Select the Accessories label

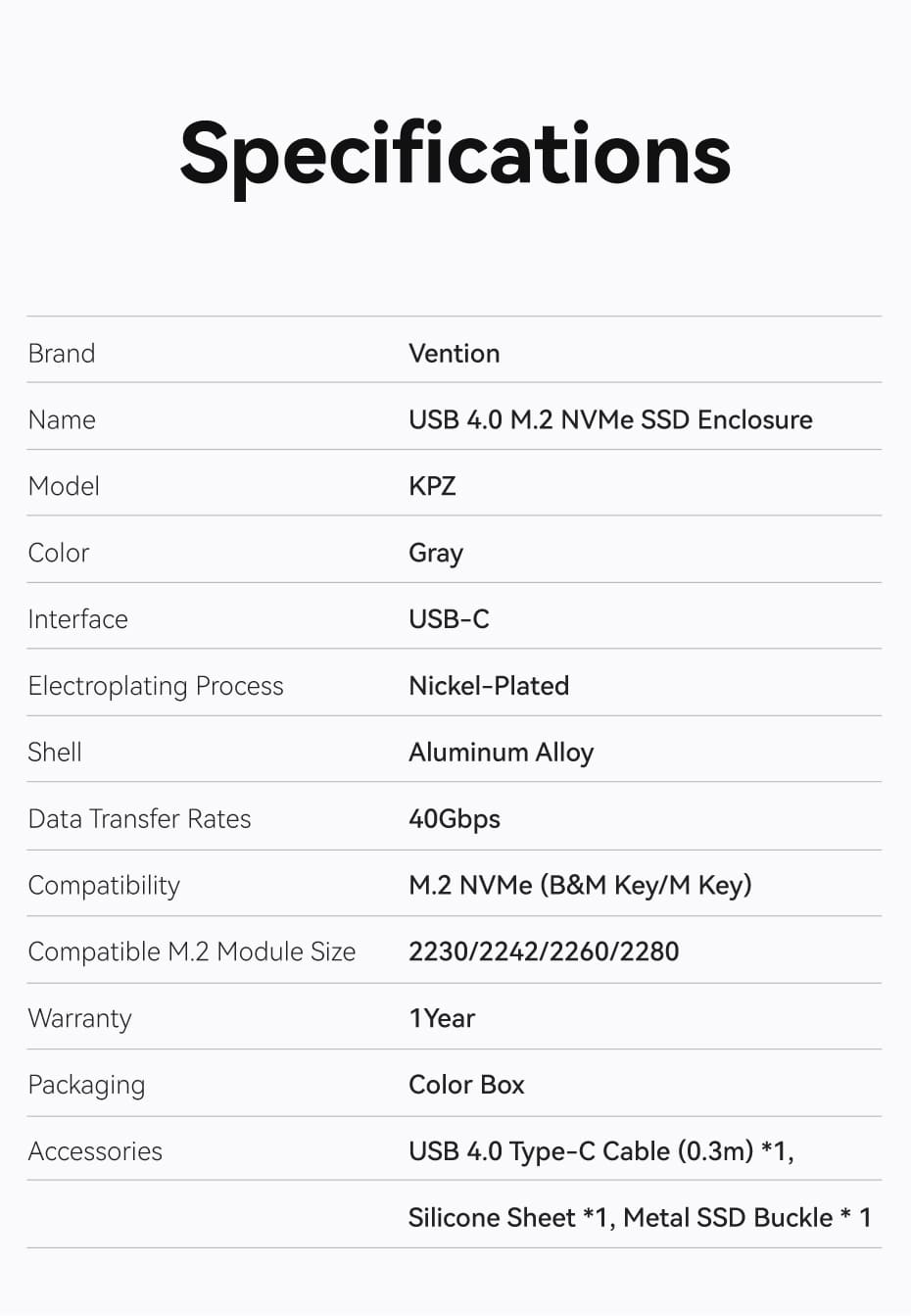click(x=95, y=1151)
